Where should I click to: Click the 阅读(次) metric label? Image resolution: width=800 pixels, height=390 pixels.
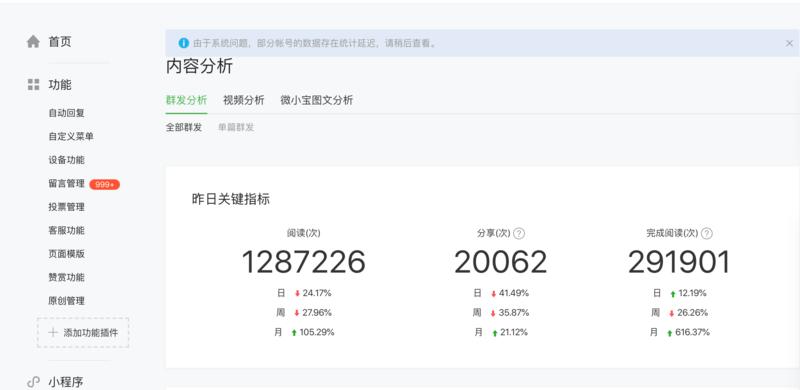[x=304, y=233]
